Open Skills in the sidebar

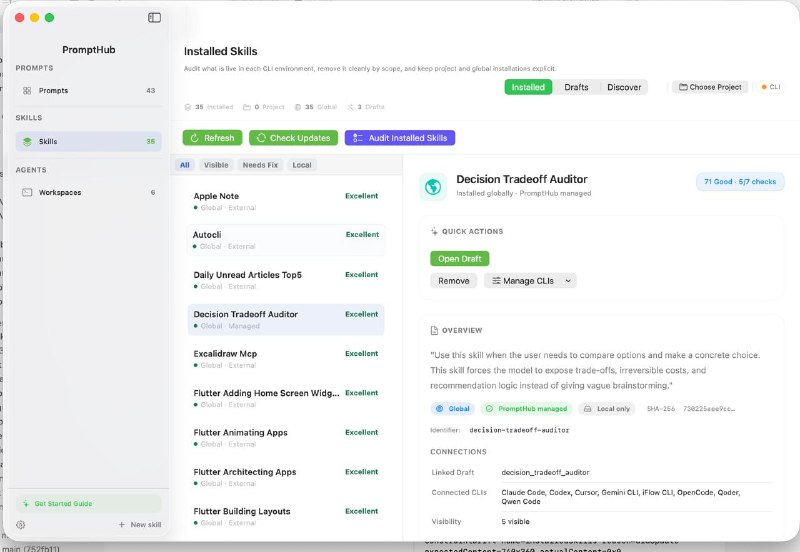(x=89, y=141)
